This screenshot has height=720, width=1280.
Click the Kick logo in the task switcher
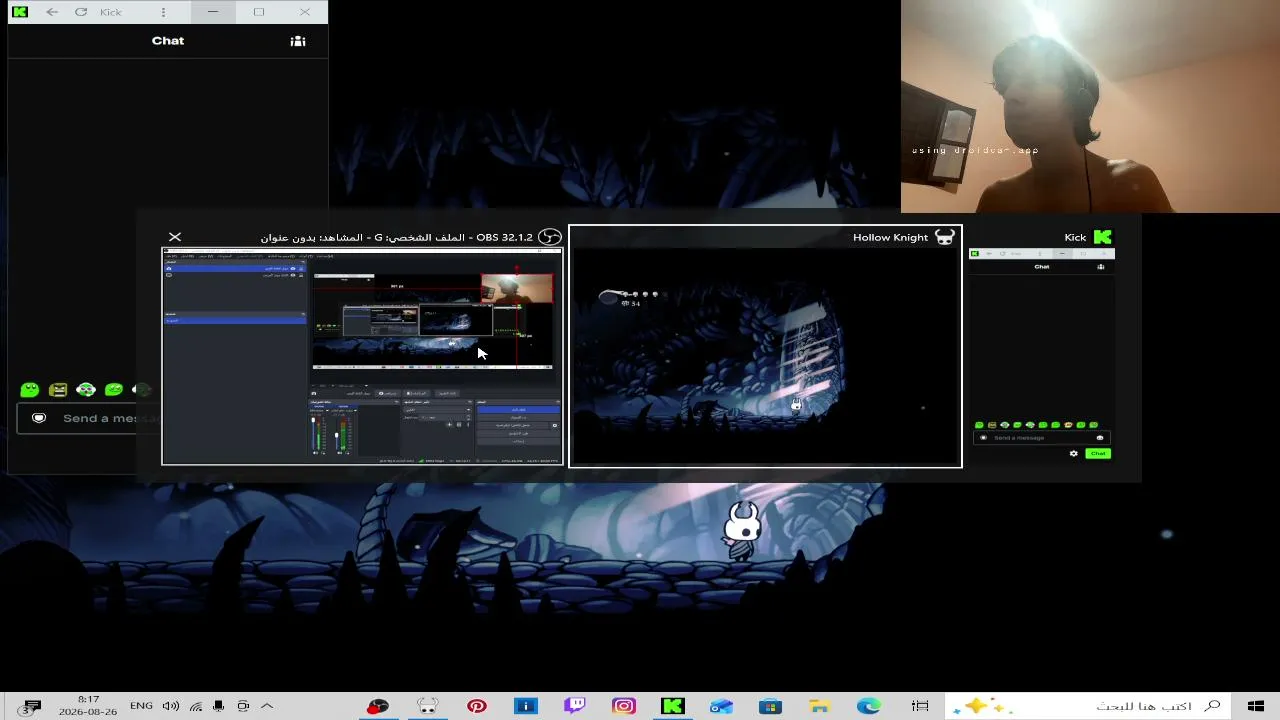tap(1103, 237)
